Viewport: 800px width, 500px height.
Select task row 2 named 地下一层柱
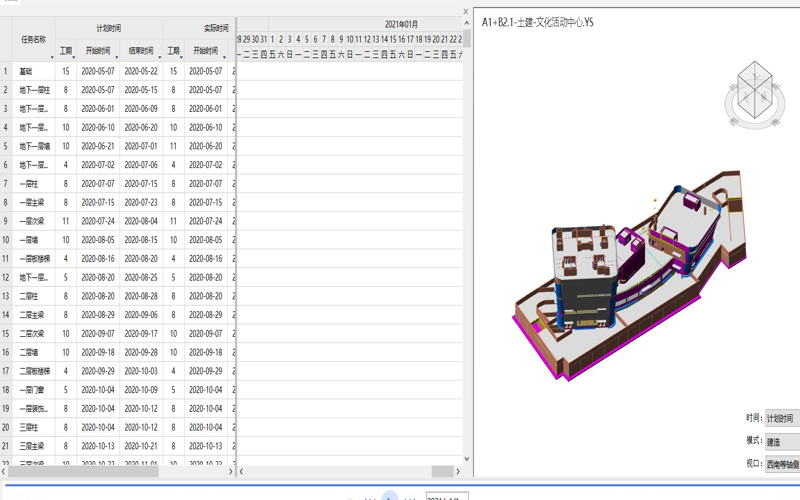coord(35,90)
